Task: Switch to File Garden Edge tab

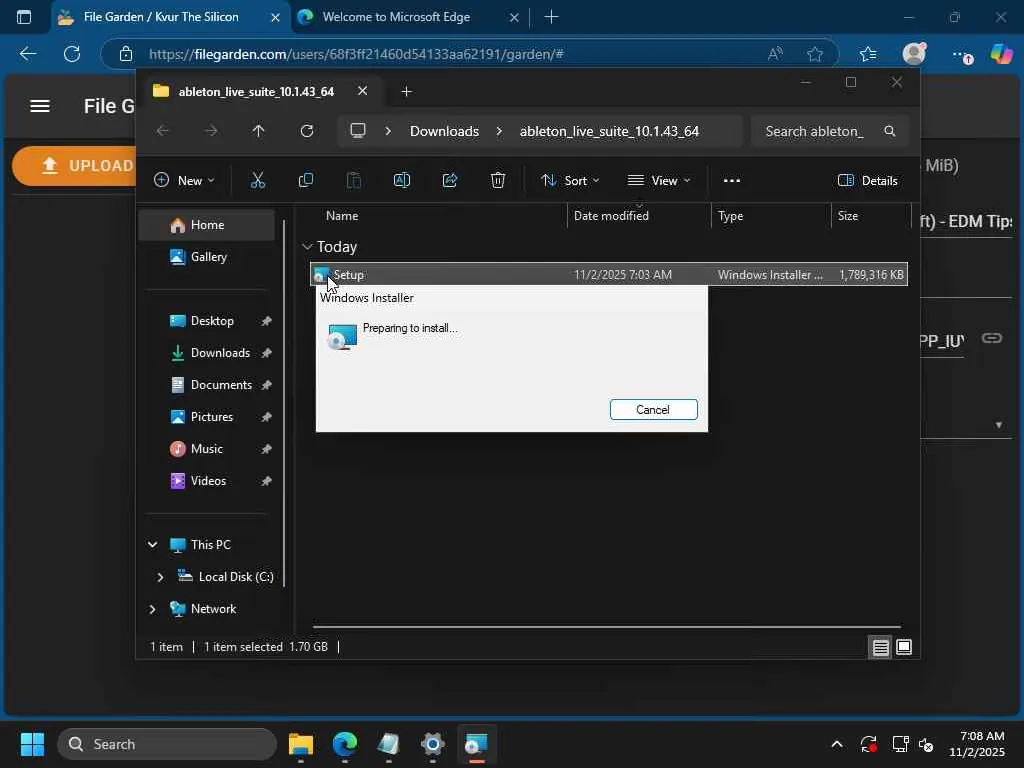Action: click(161, 17)
